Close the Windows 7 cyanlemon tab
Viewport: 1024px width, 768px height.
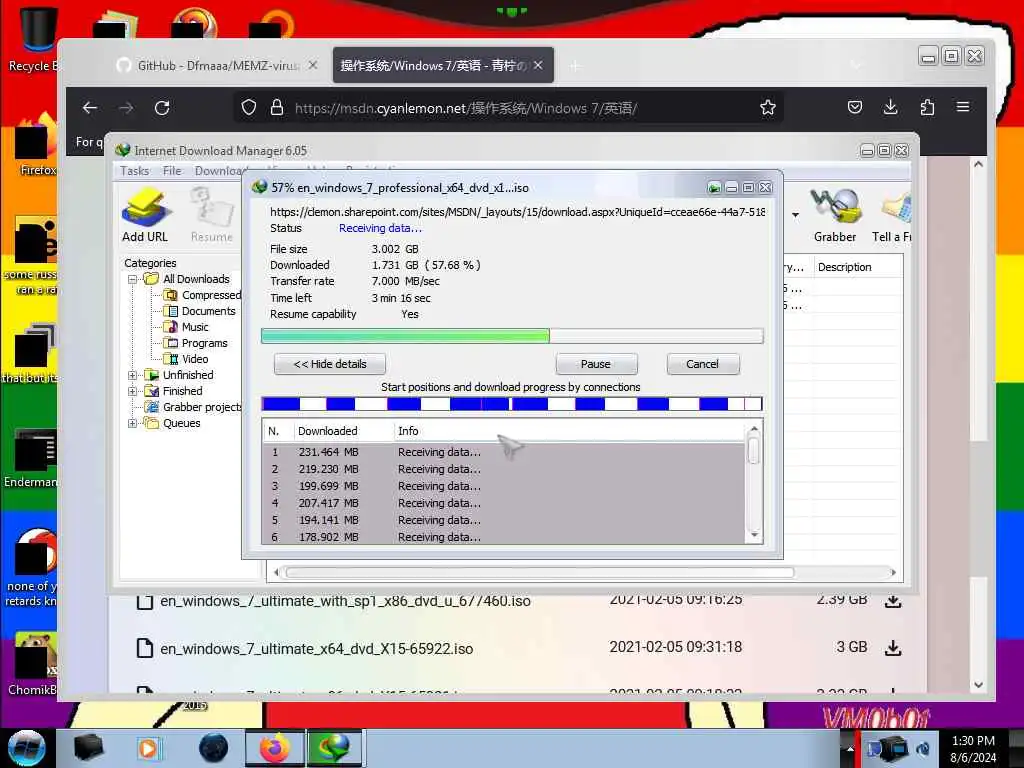click(537, 65)
